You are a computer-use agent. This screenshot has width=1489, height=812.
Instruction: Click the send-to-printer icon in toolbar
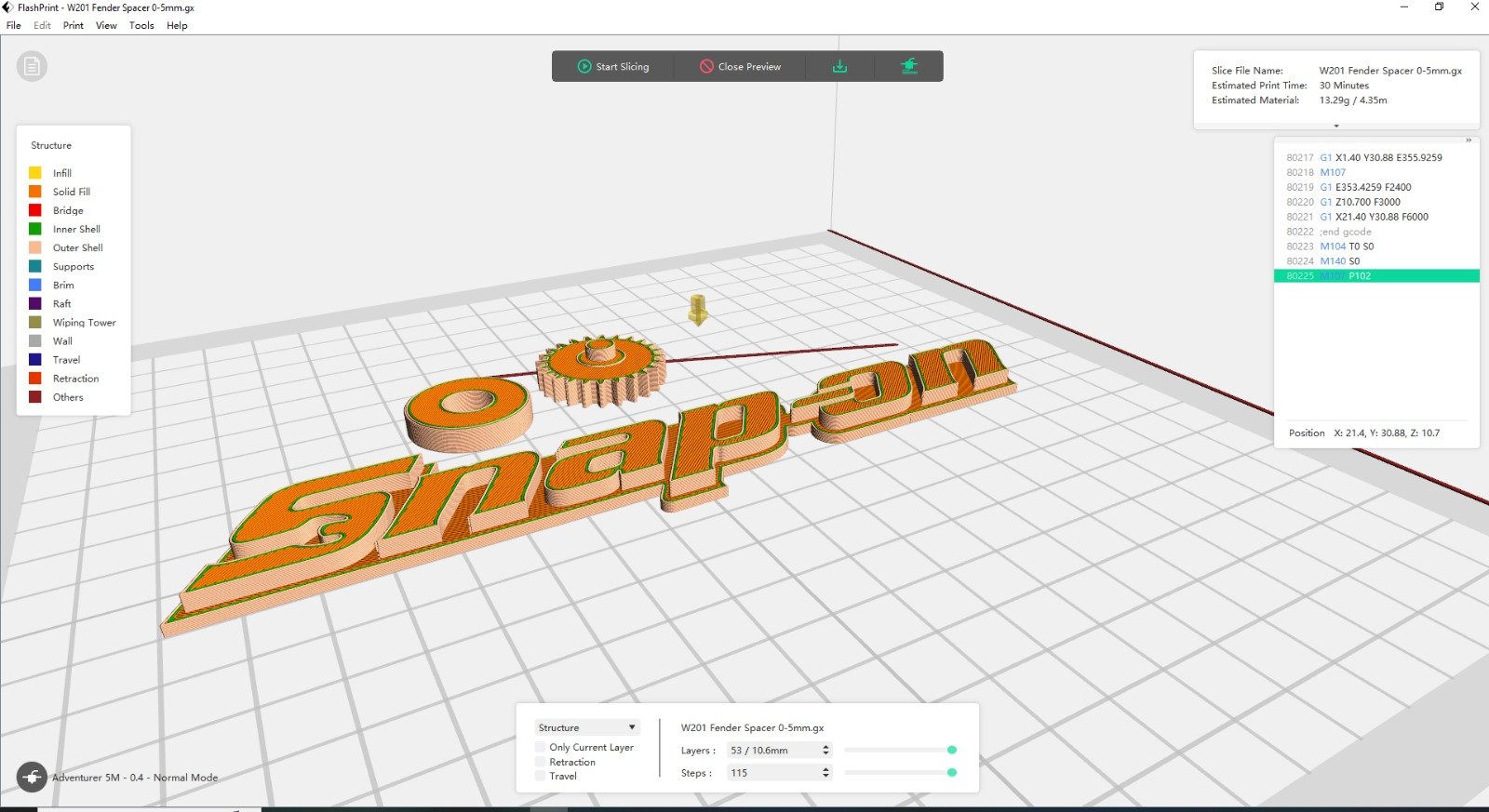point(909,66)
